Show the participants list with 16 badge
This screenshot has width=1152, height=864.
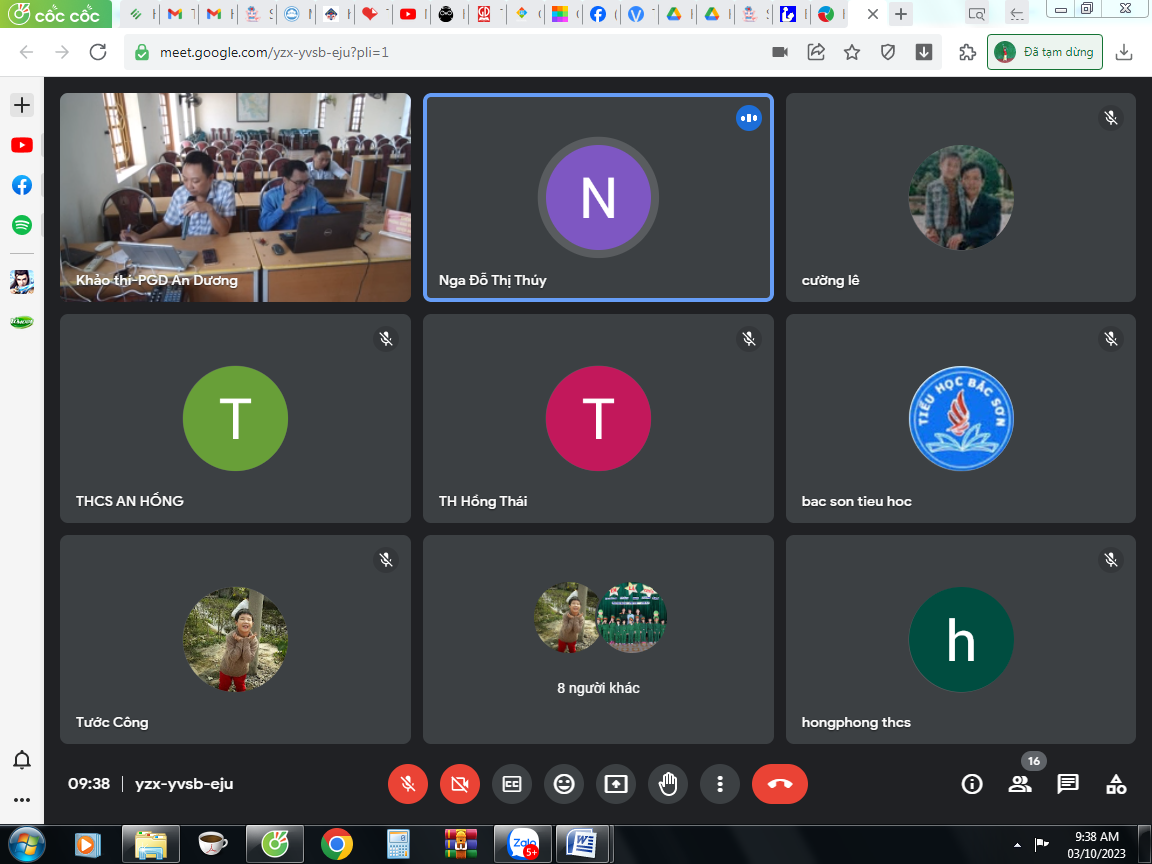(1020, 784)
